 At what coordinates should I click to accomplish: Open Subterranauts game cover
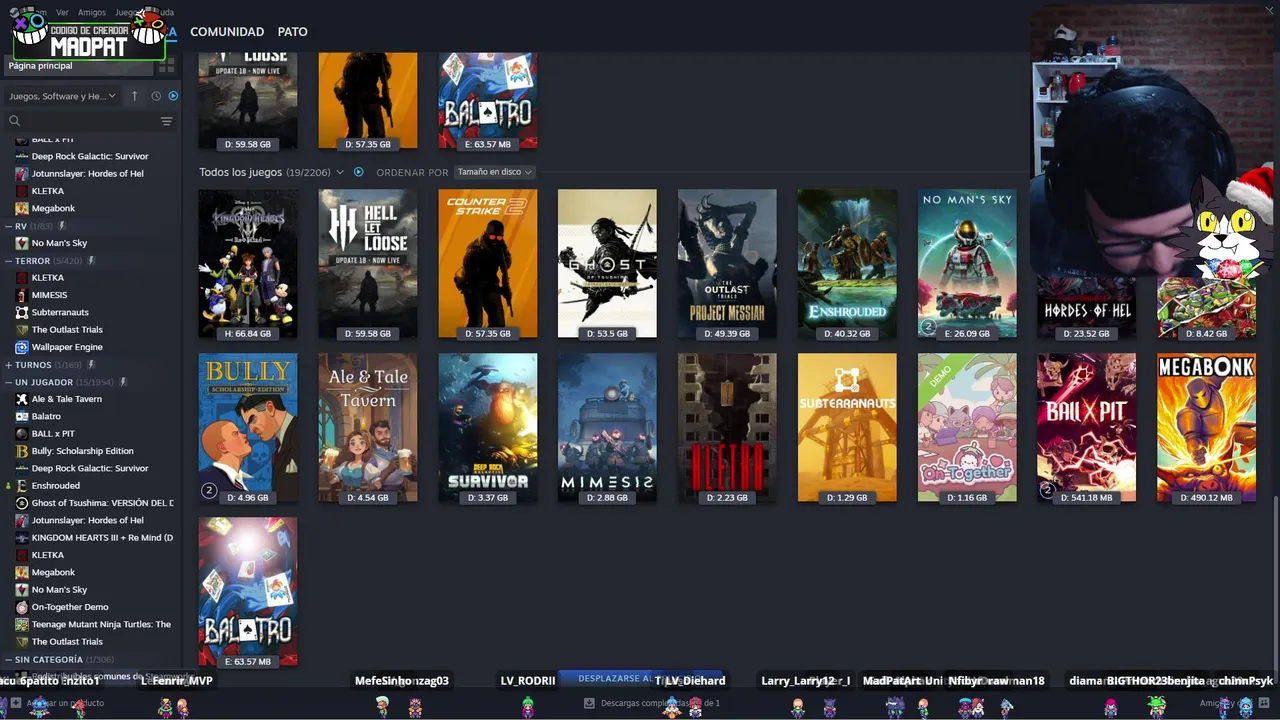click(847, 428)
